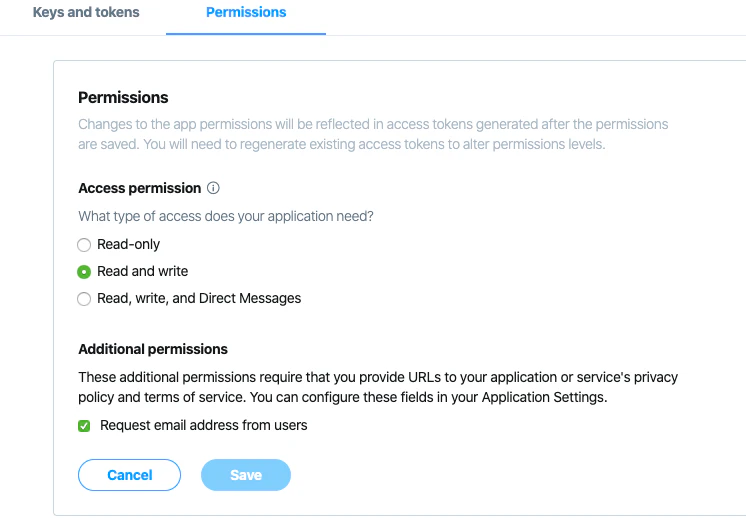Select the Permissions tab
Viewport: 746px width, 518px height.
click(x=246, y=12)
